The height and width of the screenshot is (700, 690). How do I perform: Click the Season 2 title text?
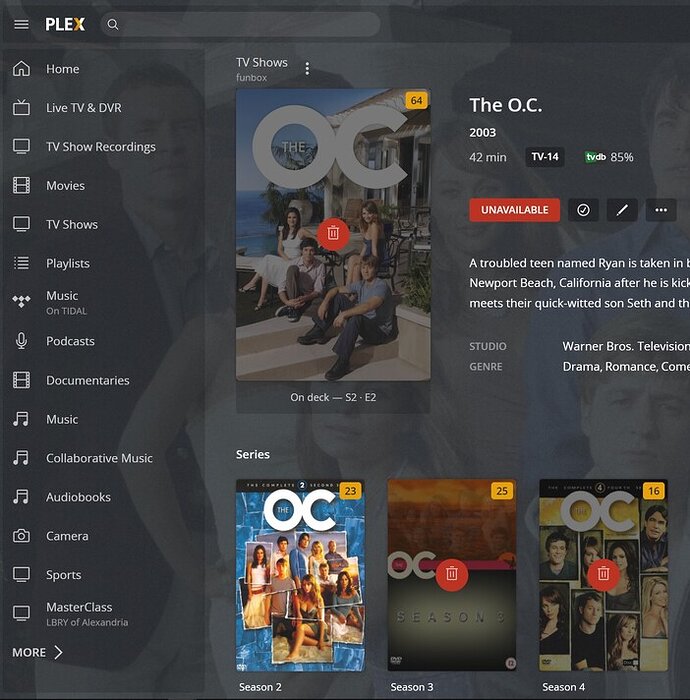(260, 687)
